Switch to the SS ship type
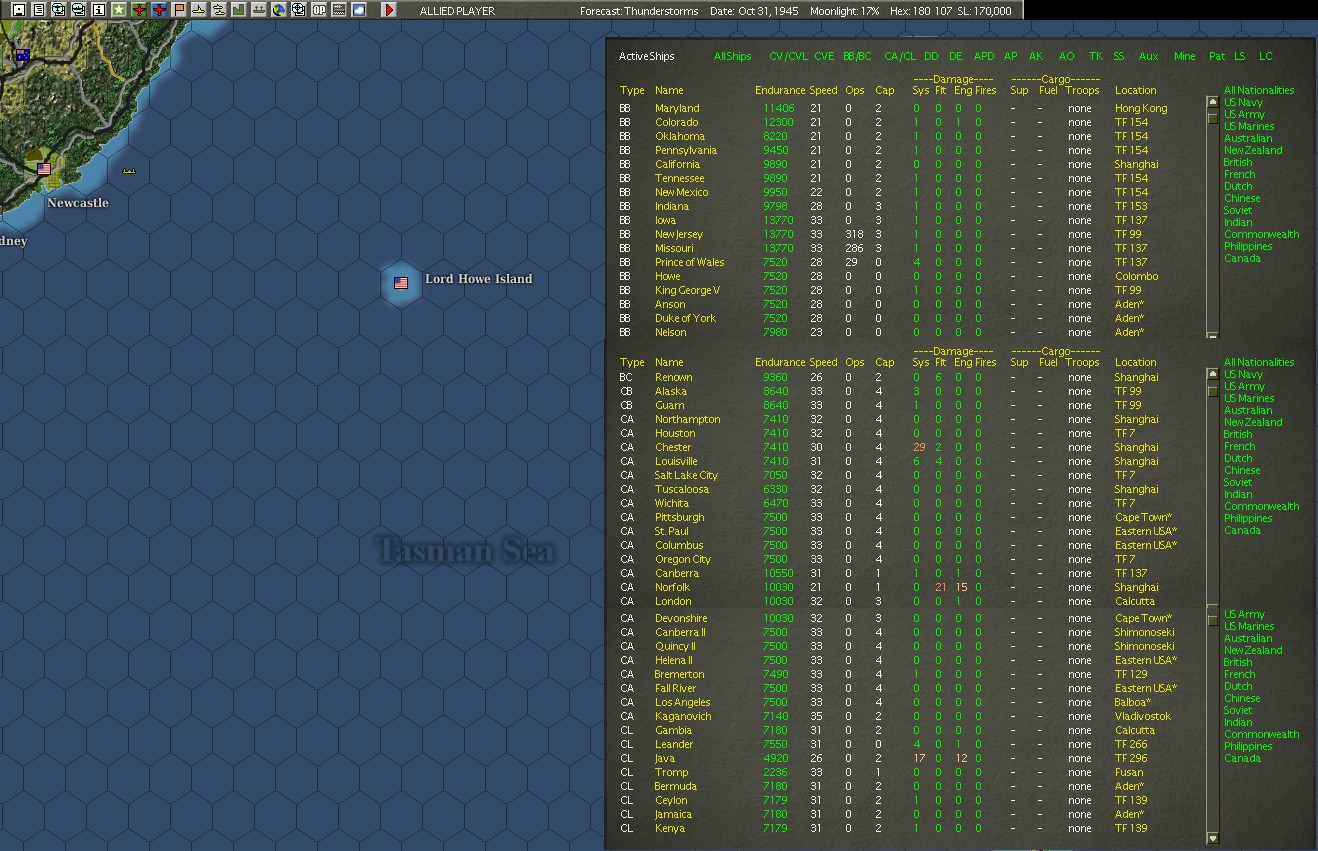 (1118, 56)
